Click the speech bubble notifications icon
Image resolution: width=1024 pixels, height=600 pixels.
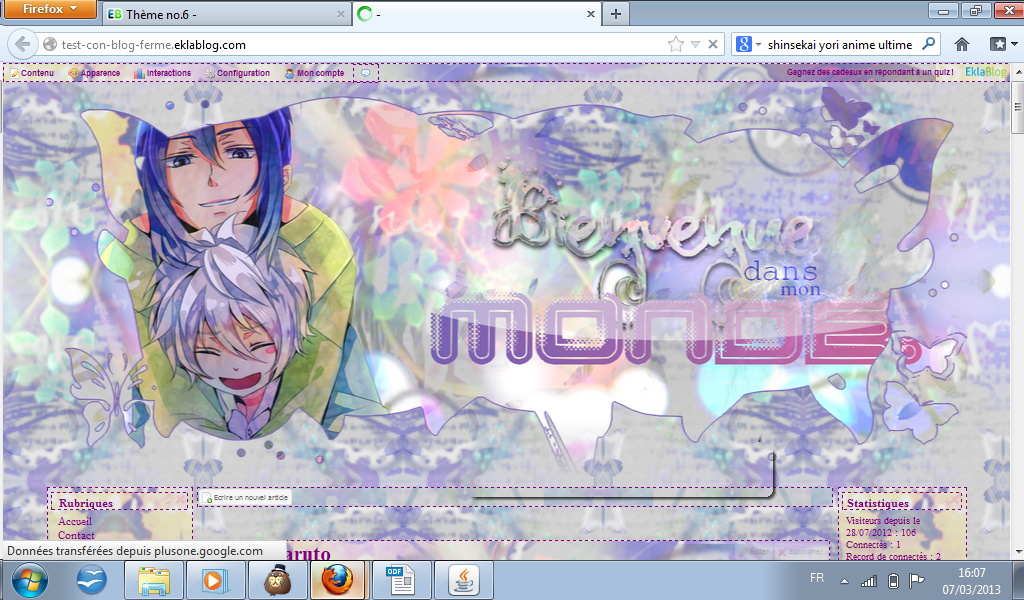(366, 73)
